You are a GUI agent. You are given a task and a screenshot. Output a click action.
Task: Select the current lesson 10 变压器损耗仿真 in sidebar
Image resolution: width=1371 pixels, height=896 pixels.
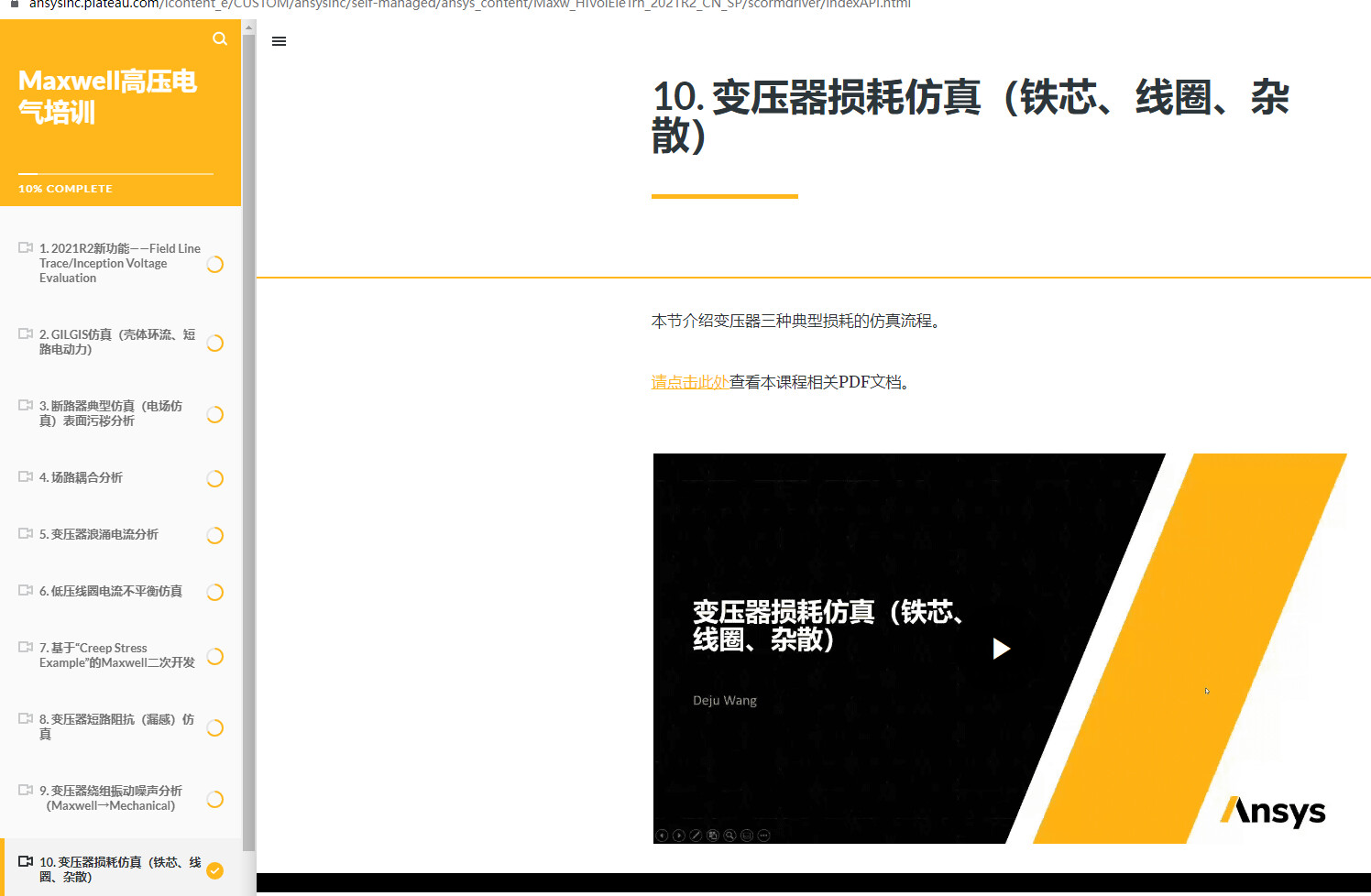pyautogui.click(x=121, y=868)
